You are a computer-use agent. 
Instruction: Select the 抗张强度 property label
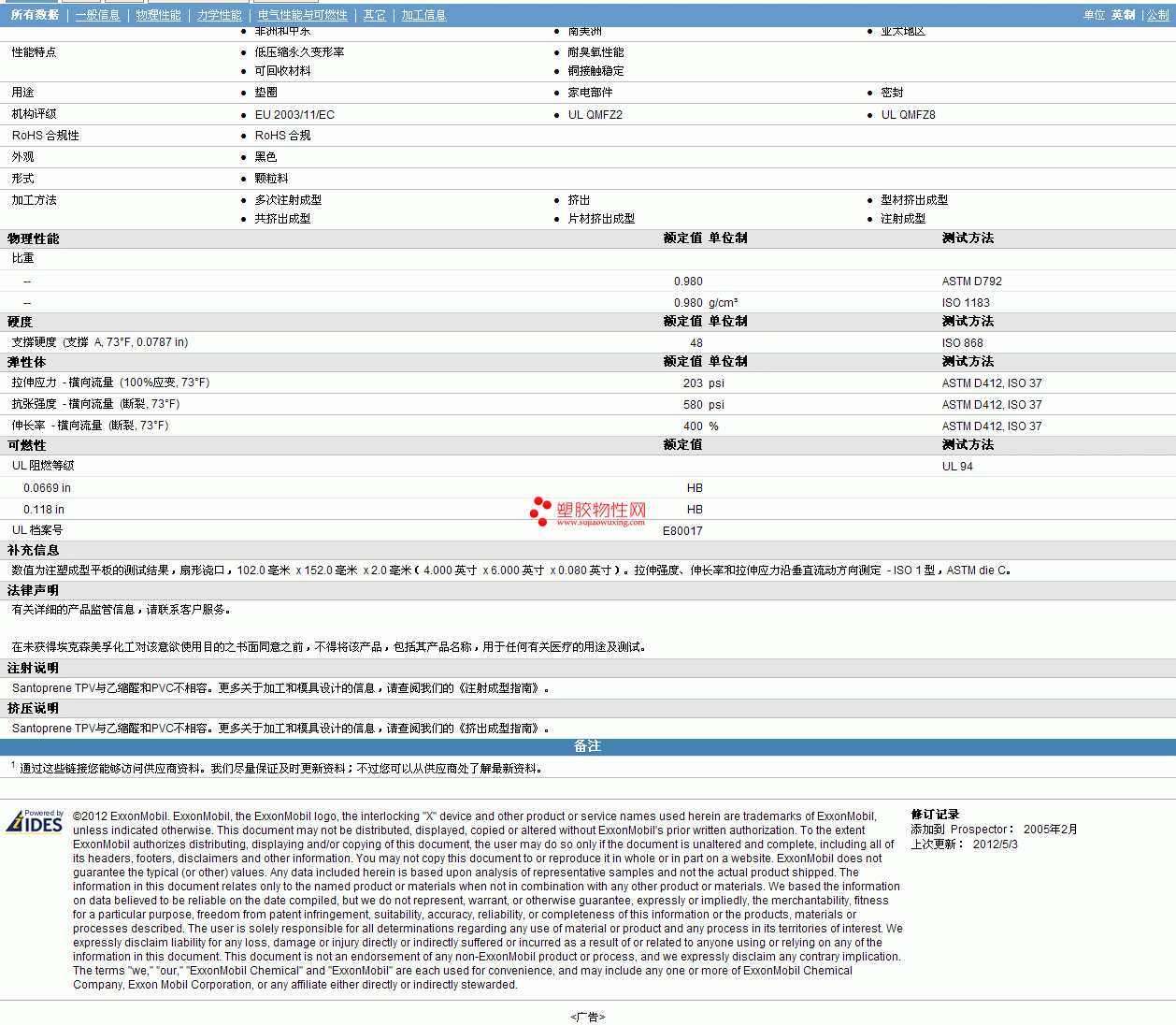pos(95,404)
